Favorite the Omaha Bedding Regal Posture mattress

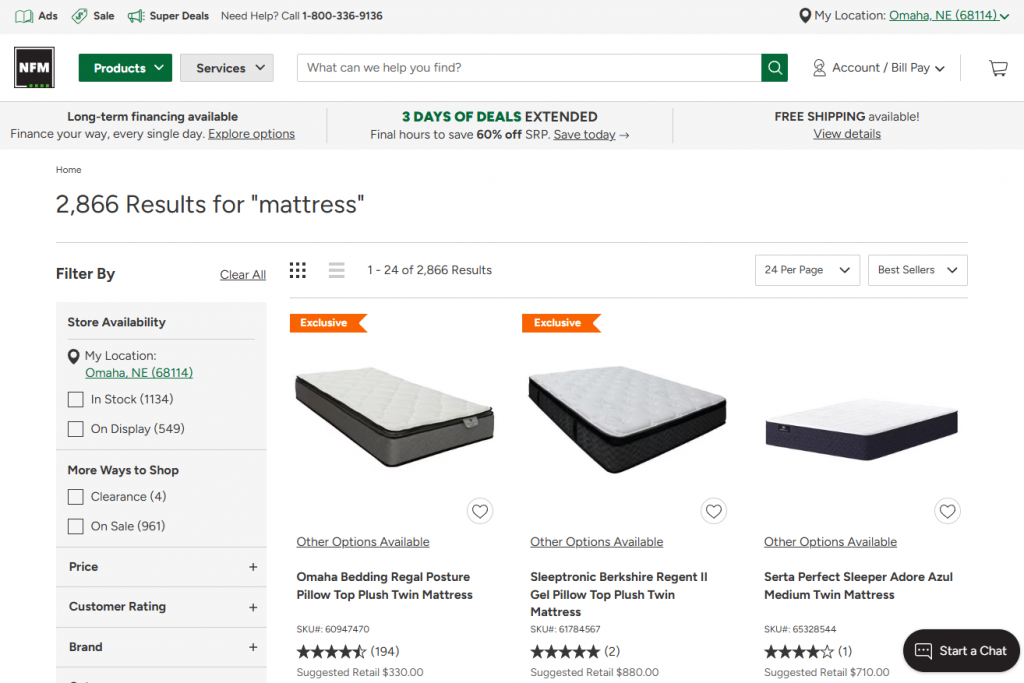(x=480, y=511)
